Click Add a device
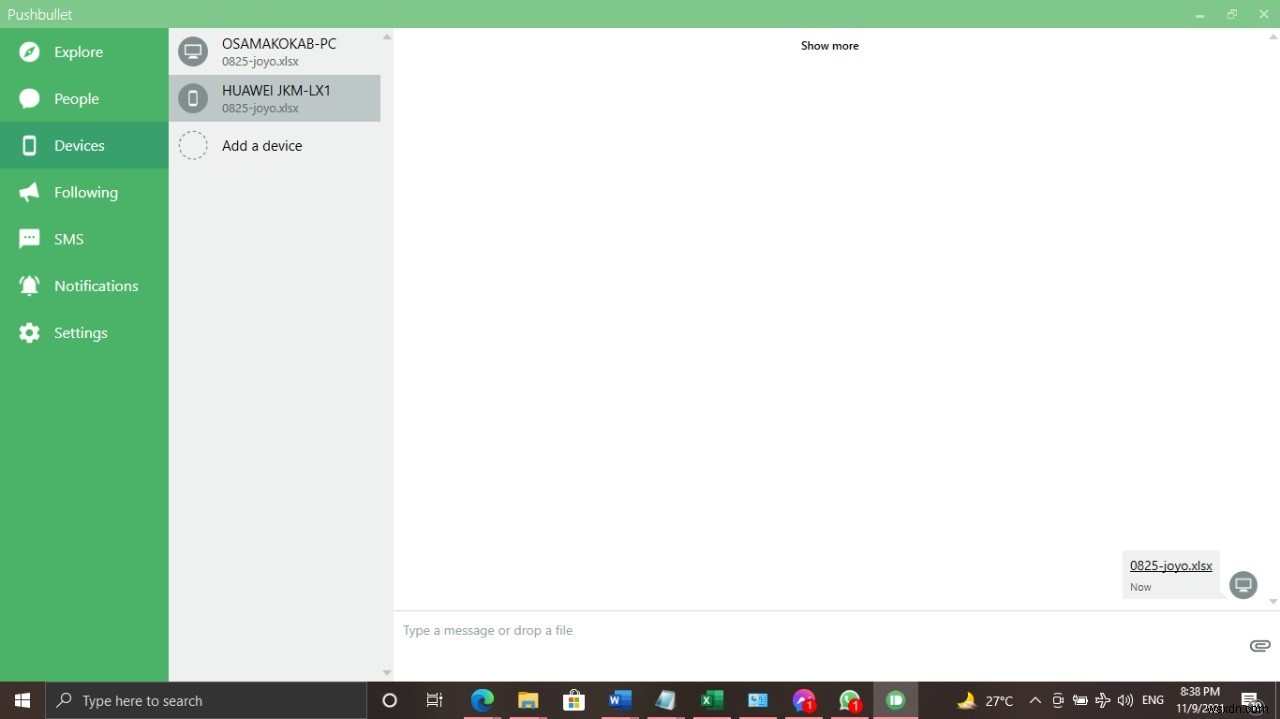The height and width of the screenshot is (719, 1280). coord(262,145)
